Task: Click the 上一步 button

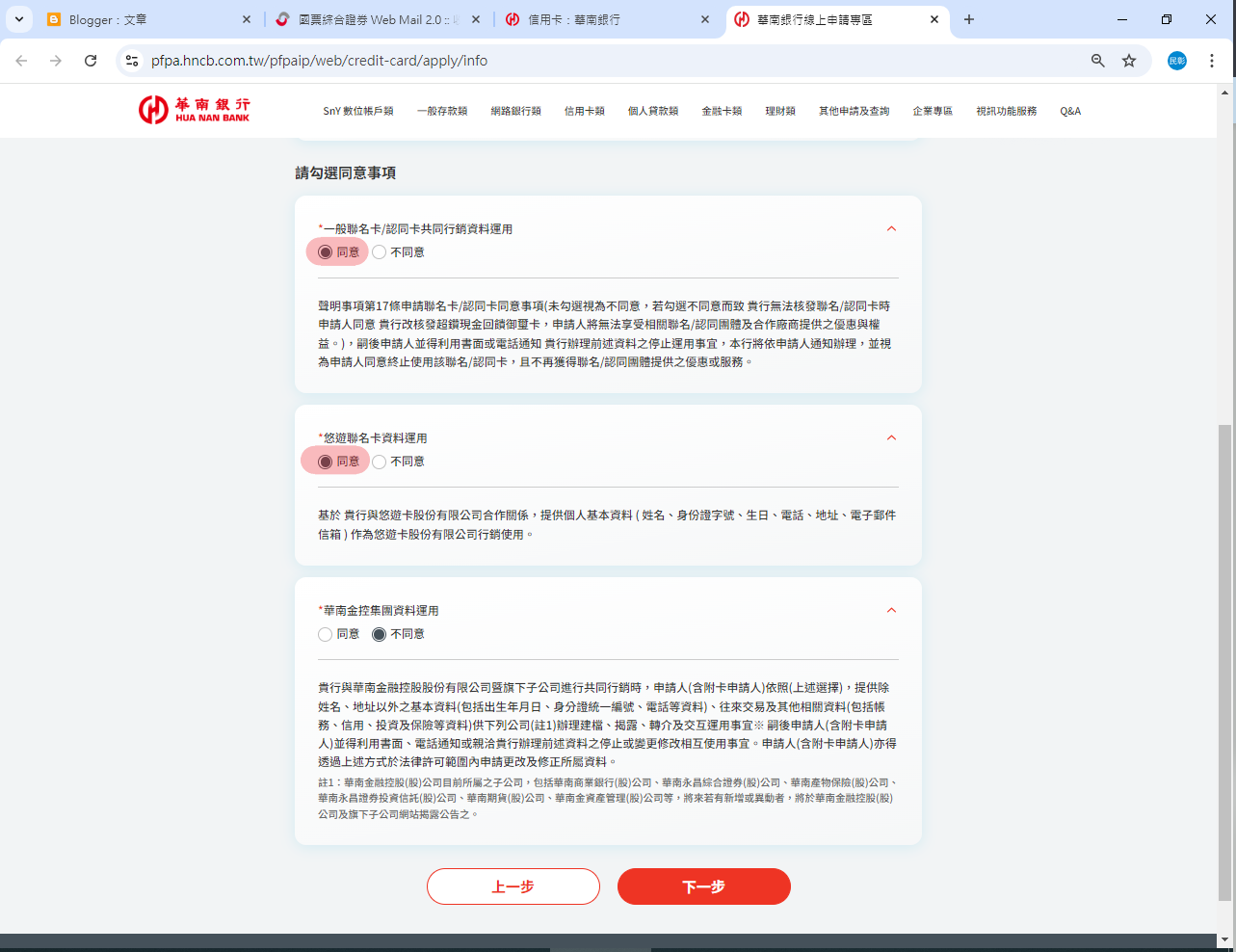Action: (513, 886)
